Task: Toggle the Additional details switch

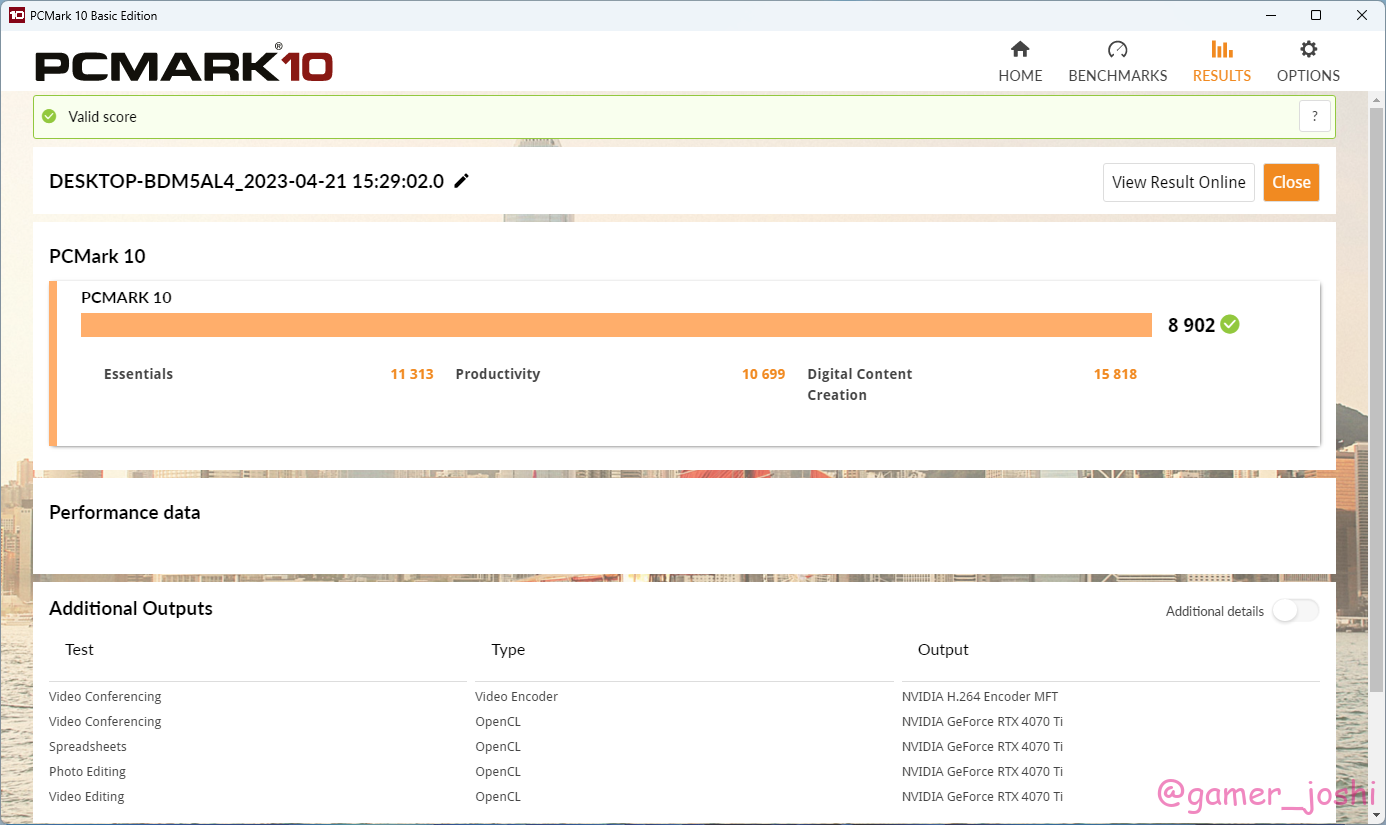Action: [x=1295, y=610]
